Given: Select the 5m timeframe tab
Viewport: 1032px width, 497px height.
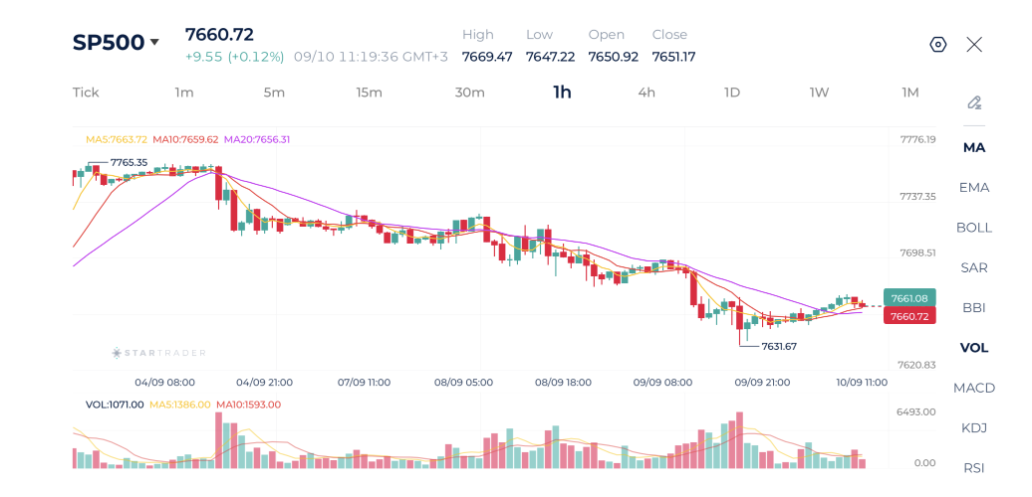Looking at the screenshot, I should click(274, 92).
